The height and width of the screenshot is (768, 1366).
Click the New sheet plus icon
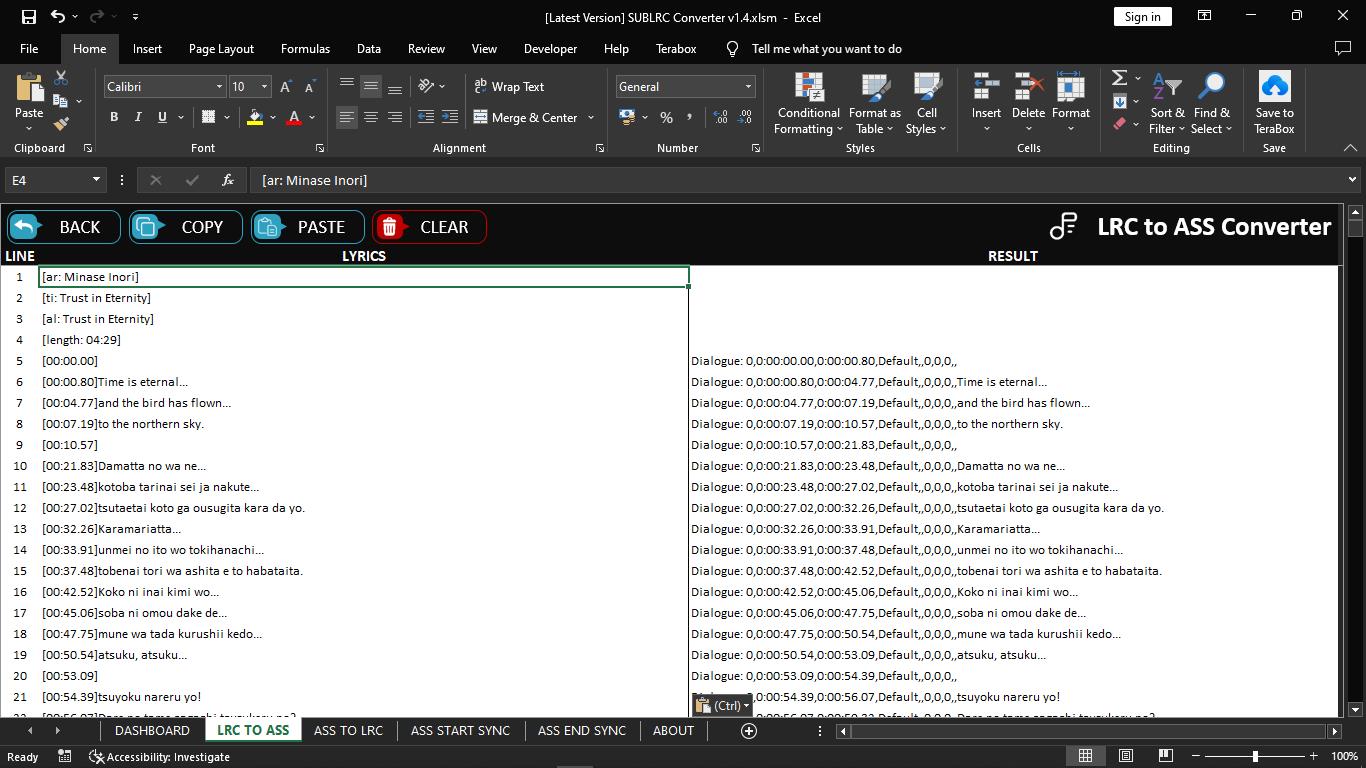[748, 731]
